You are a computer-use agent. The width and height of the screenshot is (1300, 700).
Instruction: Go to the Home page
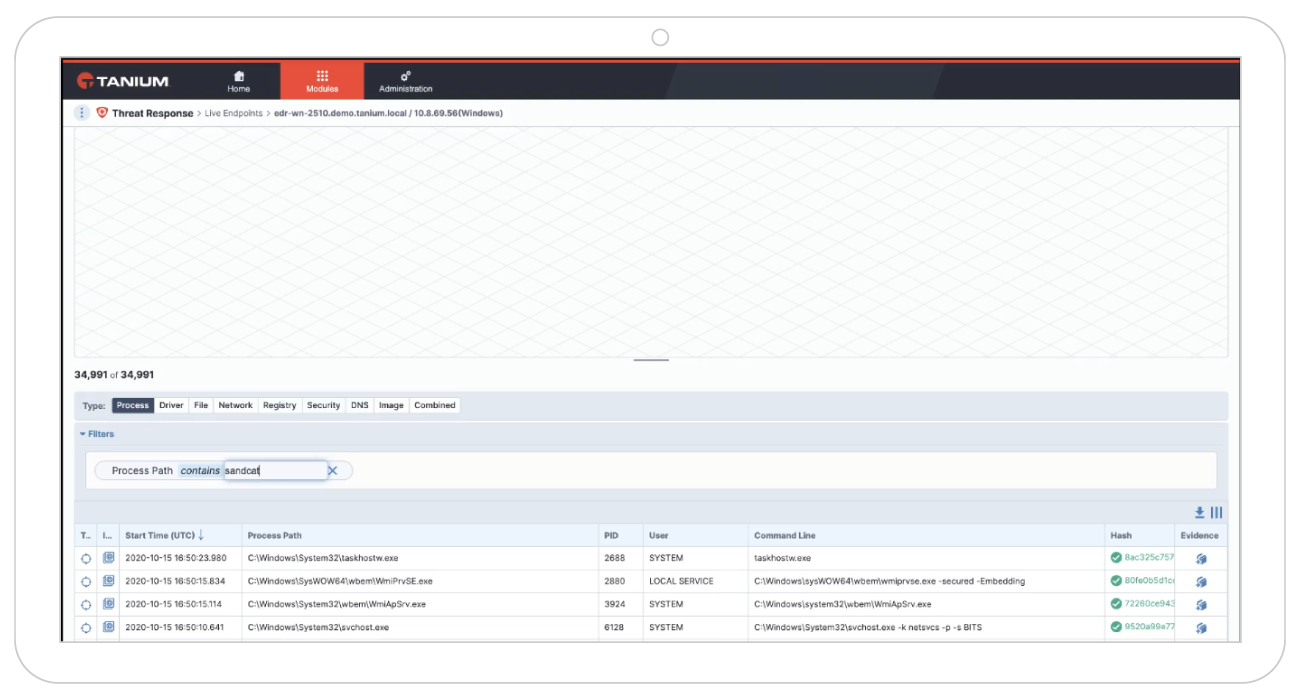(x=238, y=81)
